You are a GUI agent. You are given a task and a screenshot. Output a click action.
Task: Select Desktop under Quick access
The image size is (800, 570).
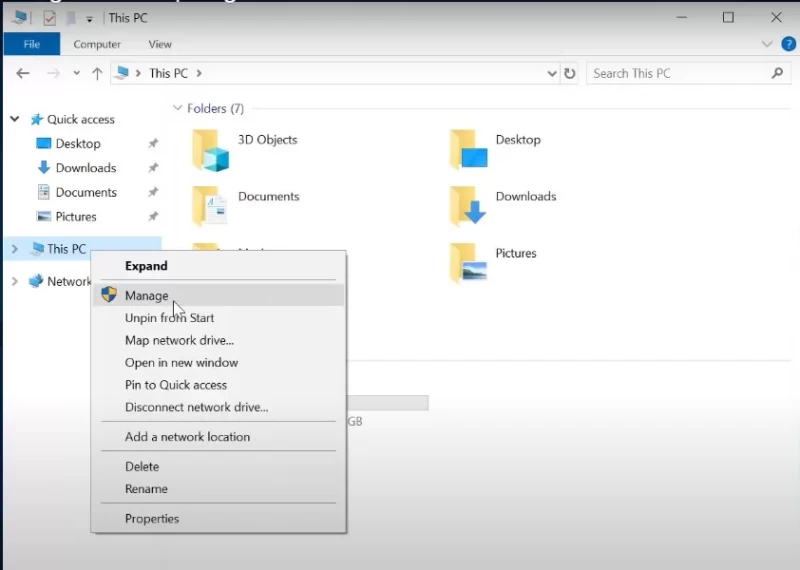(78, 143)
